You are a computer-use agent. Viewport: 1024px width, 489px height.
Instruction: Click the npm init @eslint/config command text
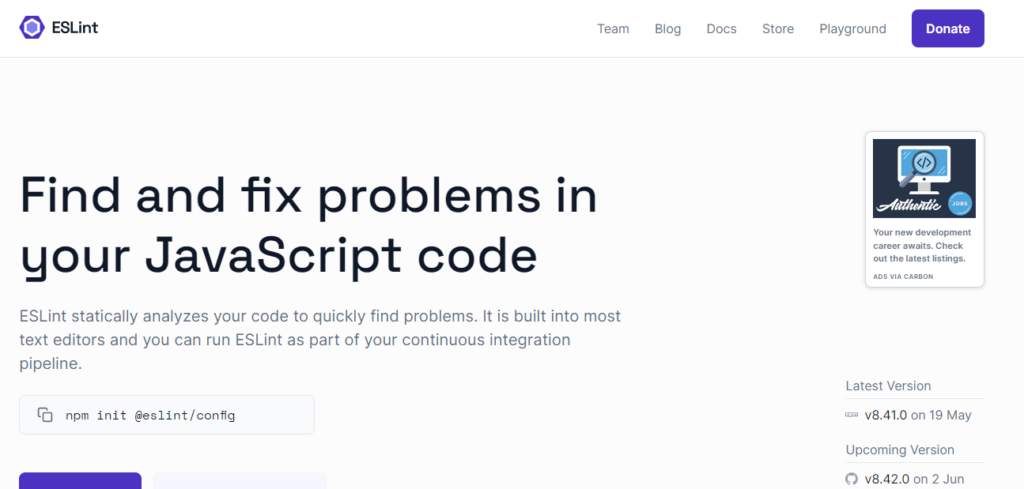[x=150, y=415]
